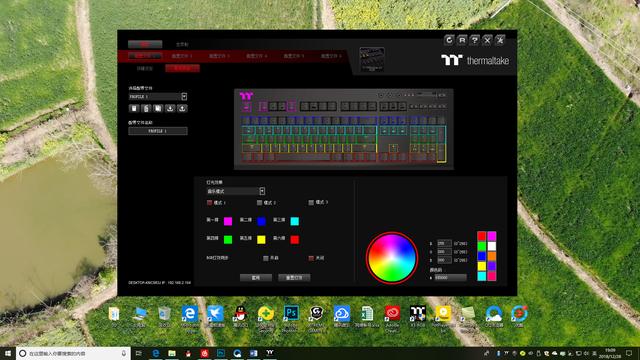Open Task View on the taskbar
Screen dimensions: 640x360
click(x=139, y=353)
